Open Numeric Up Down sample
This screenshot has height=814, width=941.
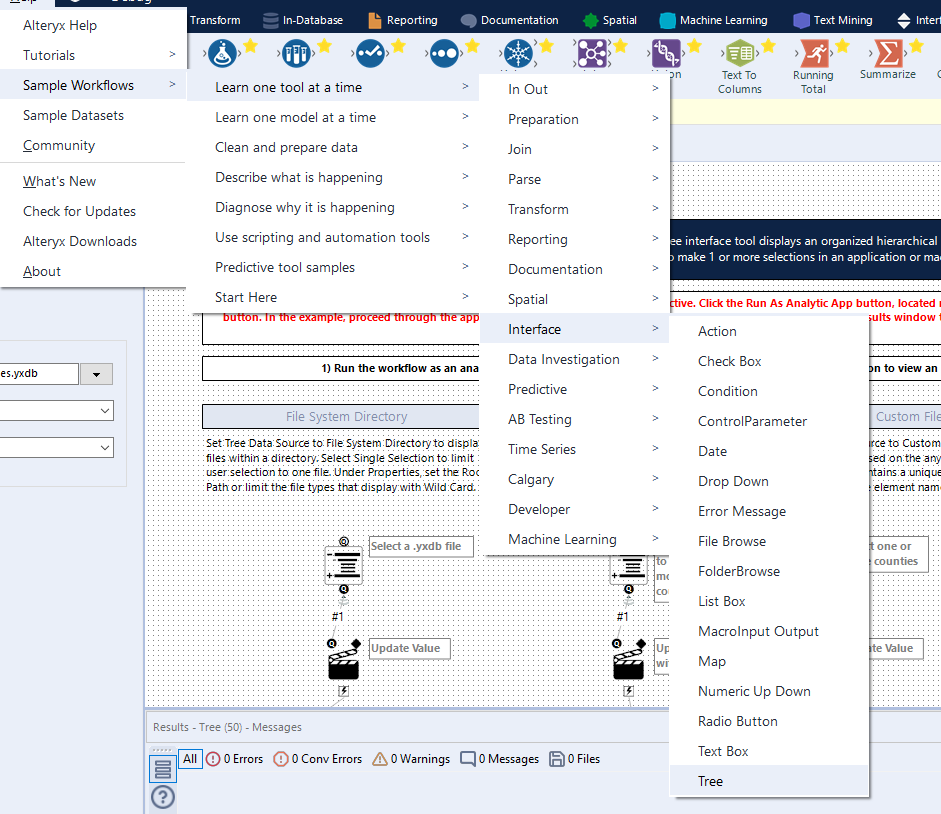[769, 691]
